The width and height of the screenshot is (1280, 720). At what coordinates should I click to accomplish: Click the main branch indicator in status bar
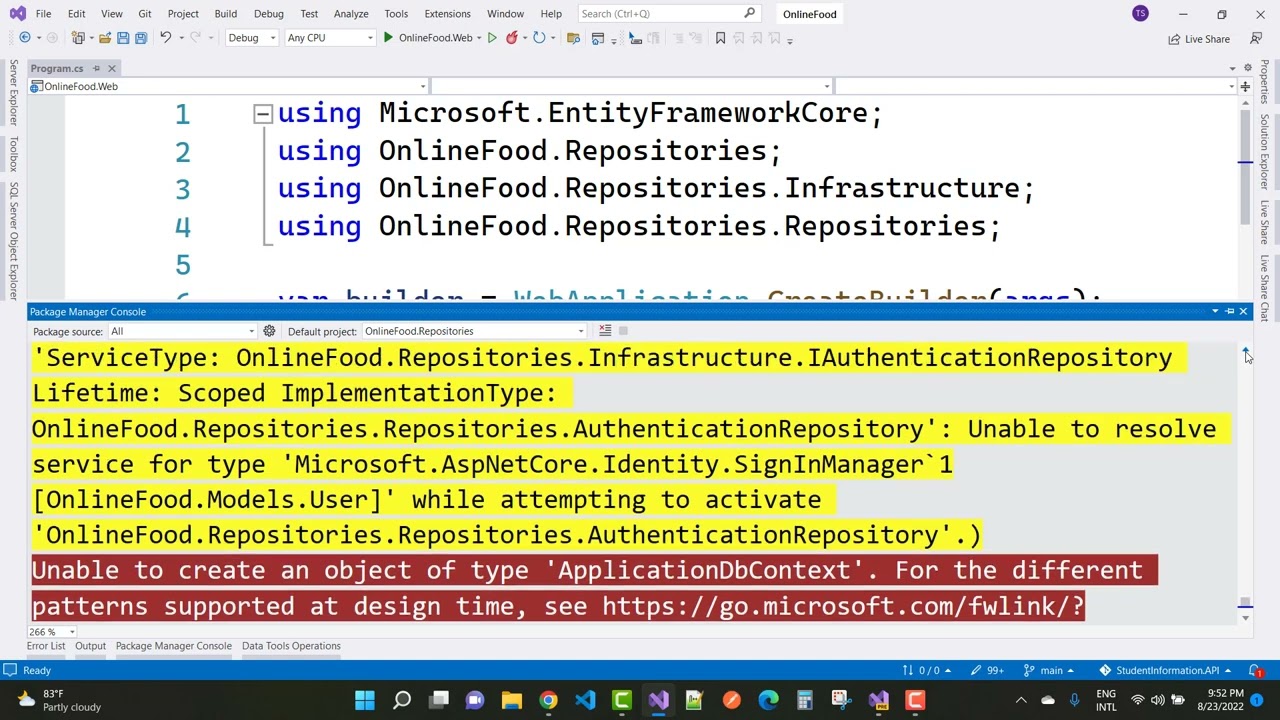pos(1049,671)
